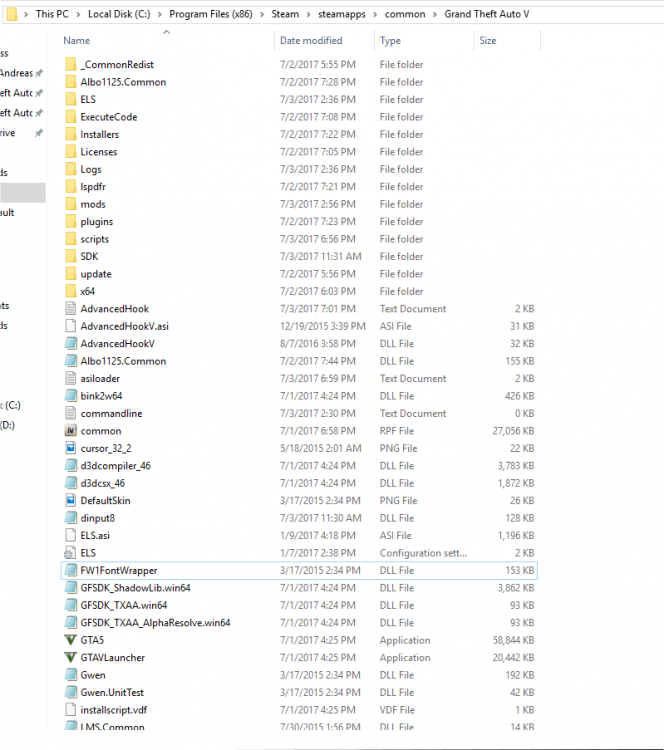Select GFSDK_ShadowLib.win64 file name

[x=135, y=587]
